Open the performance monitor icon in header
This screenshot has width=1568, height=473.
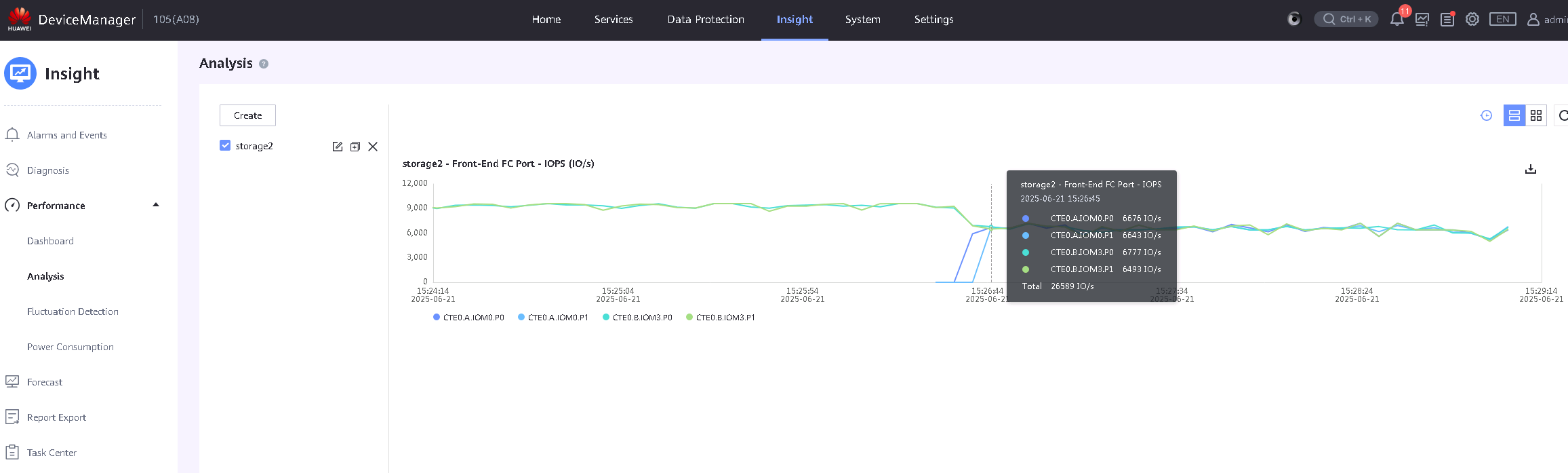point(1422,20)
